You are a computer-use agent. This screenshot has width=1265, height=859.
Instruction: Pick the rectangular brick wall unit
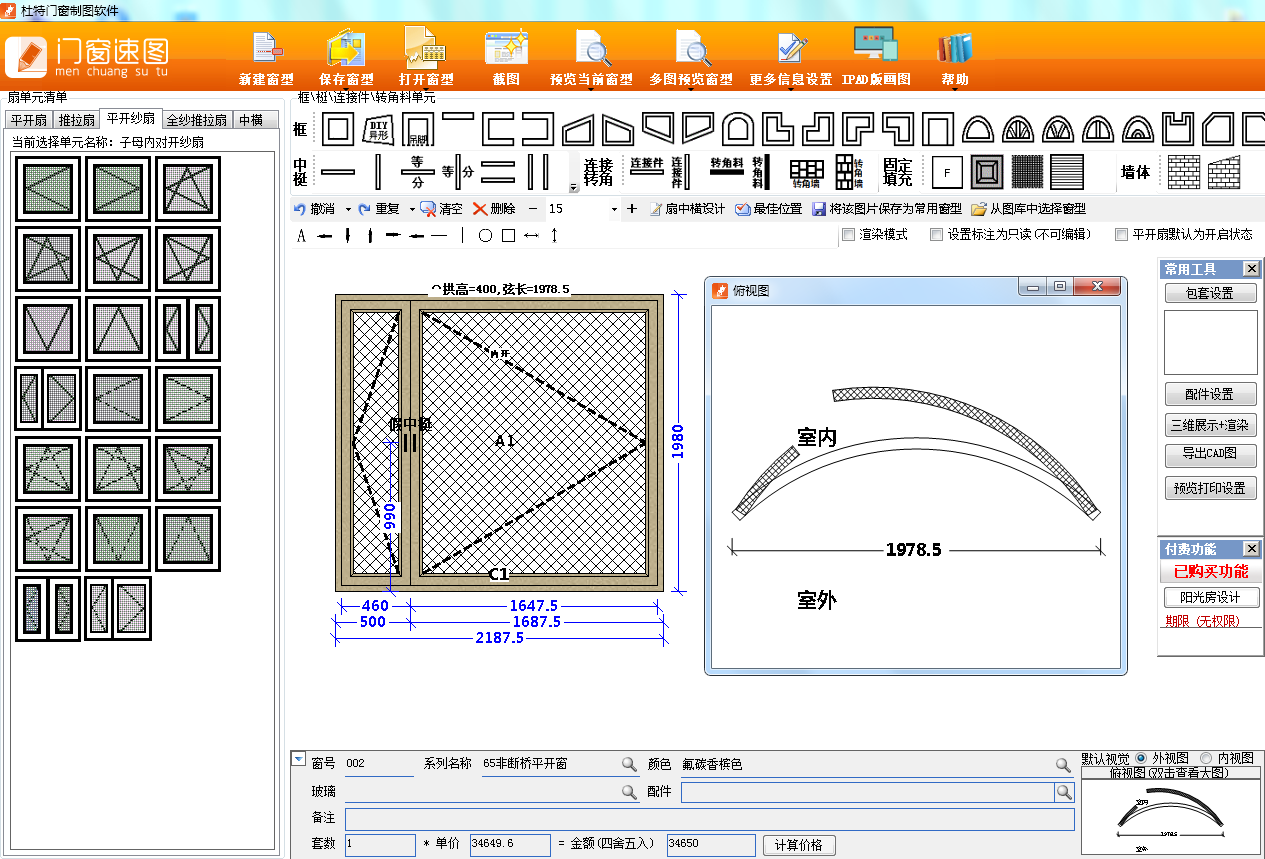point(1184,172)
